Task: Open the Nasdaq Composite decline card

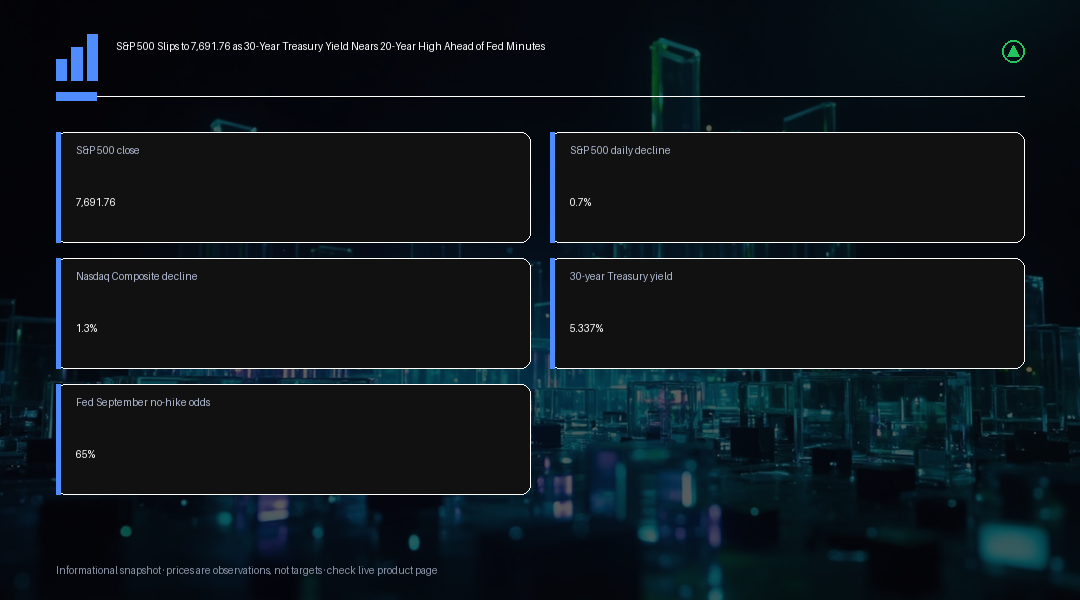Action: coord(293,313)
